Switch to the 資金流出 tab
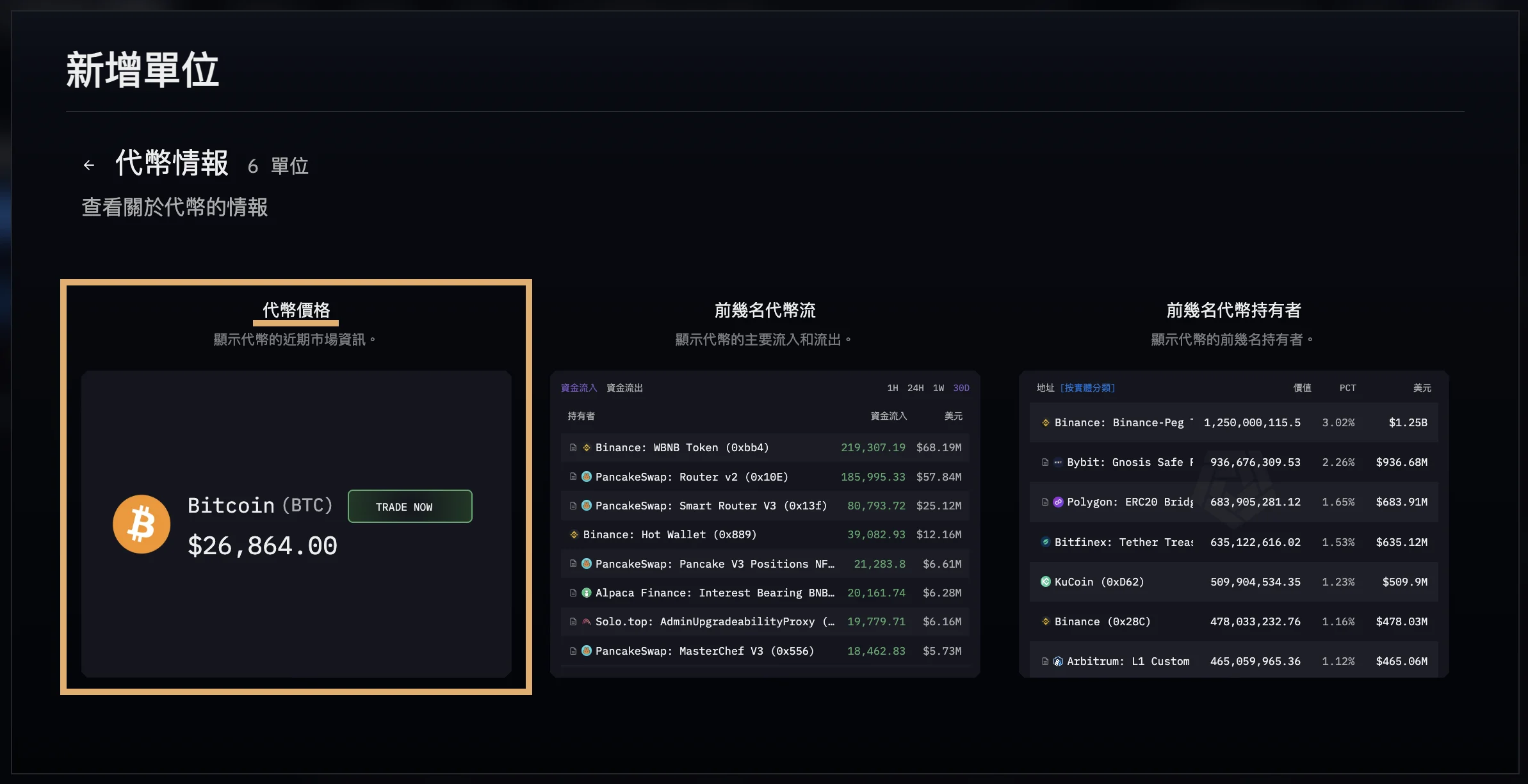 624,388
